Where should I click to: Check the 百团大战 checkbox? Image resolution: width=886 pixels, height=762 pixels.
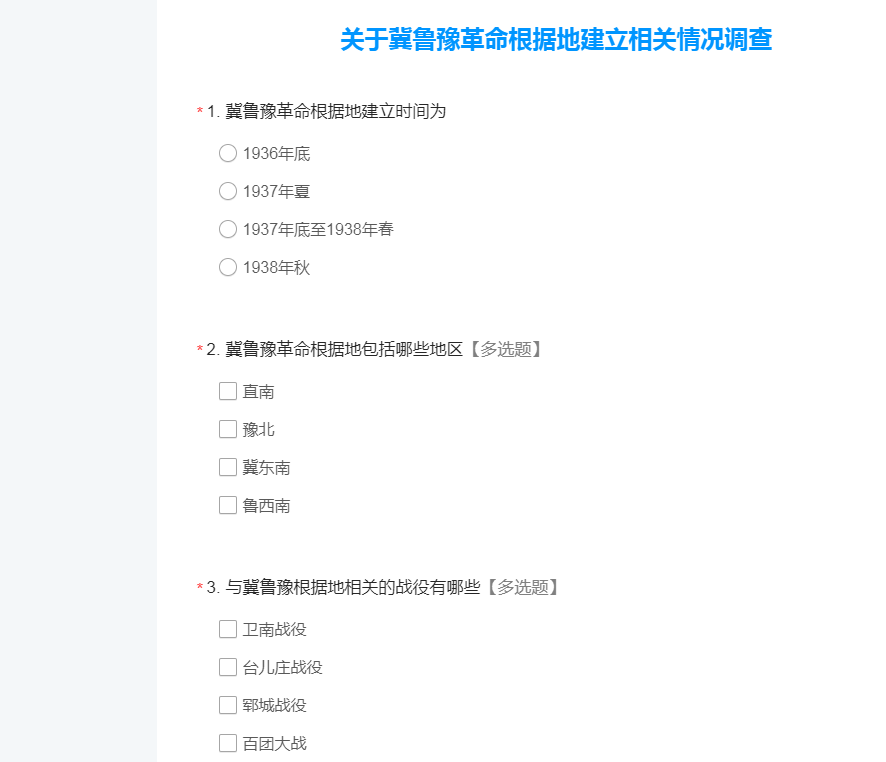228,743
